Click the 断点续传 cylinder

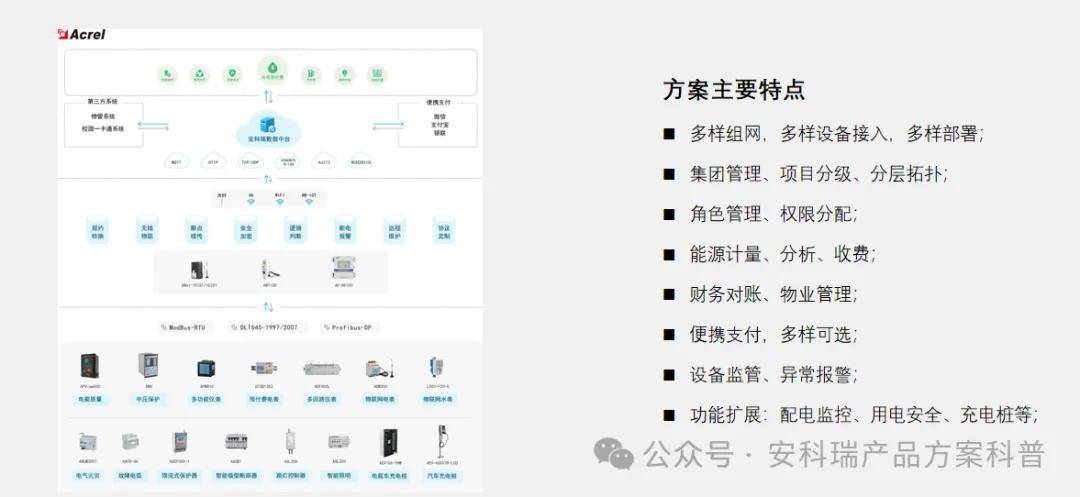click(x=196, y=230)
